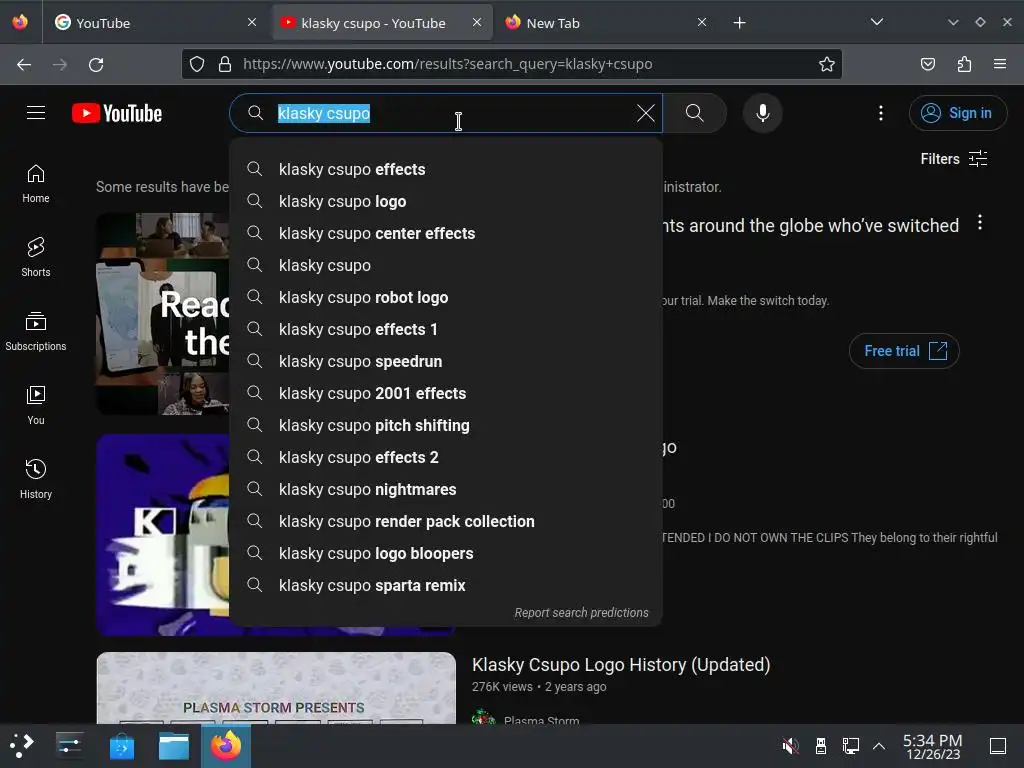Open a new tab with the plus
Screen dimensions: 1024x768
[x=739, y=23]
